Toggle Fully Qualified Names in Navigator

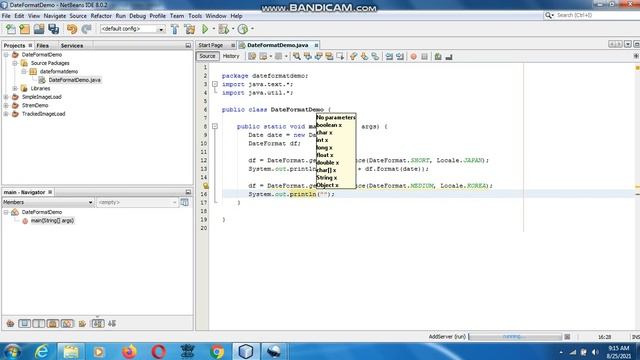82,324
